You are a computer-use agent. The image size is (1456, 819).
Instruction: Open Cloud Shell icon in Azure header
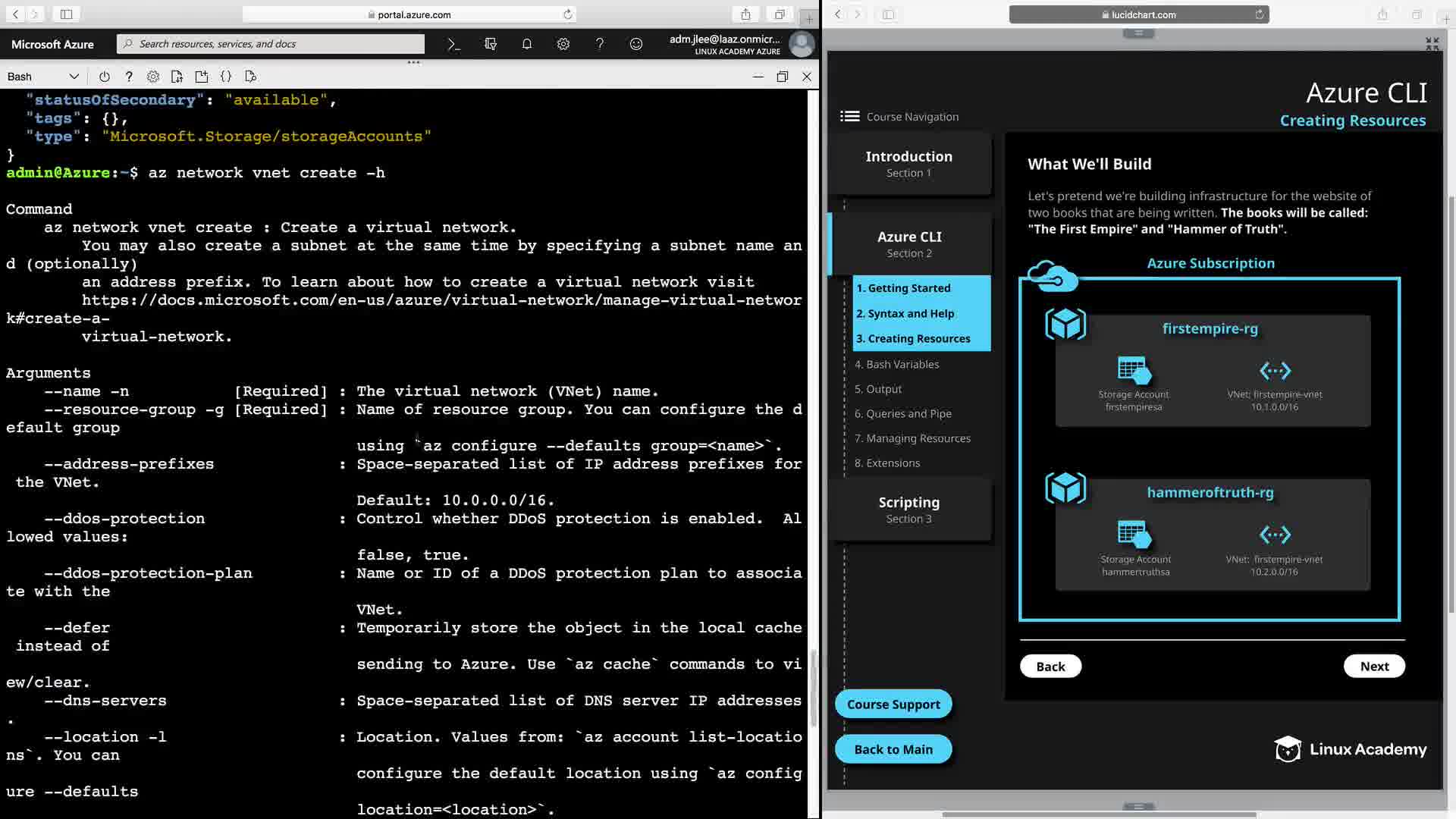[x=453, y=44]
